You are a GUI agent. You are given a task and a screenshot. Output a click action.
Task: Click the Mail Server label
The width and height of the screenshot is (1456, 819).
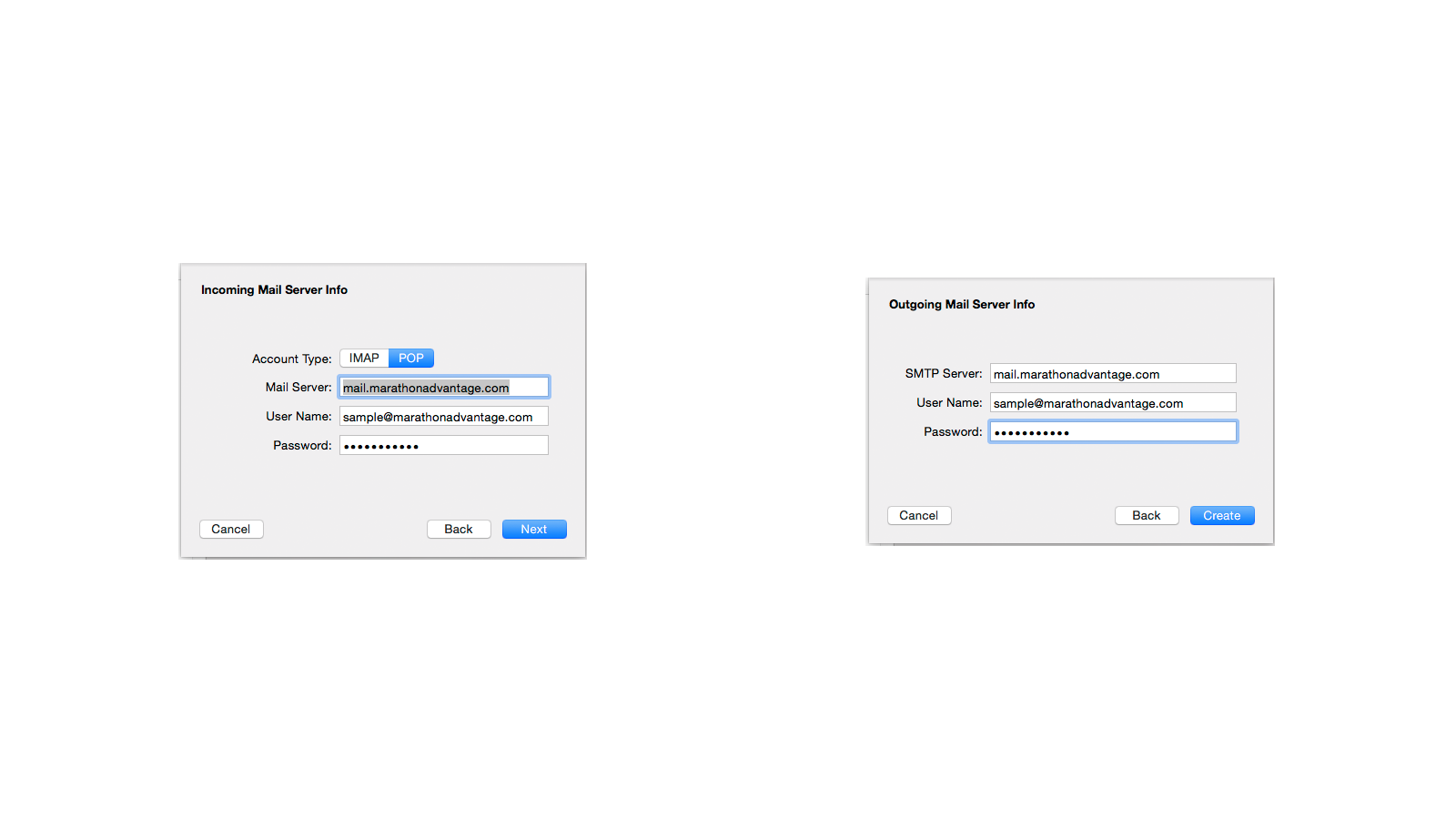298,388
